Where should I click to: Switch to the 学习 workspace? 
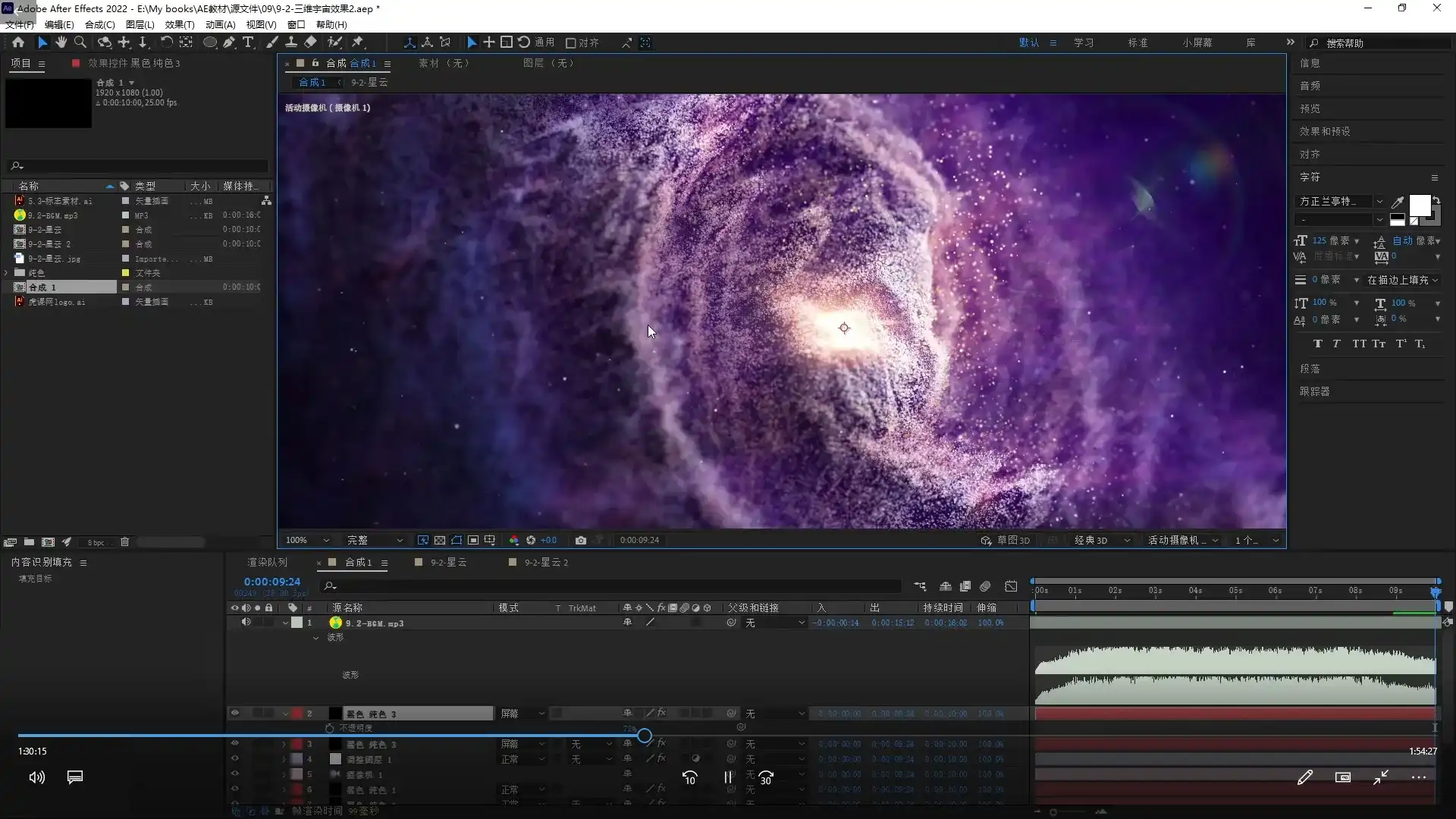(x=1083, y=42)
